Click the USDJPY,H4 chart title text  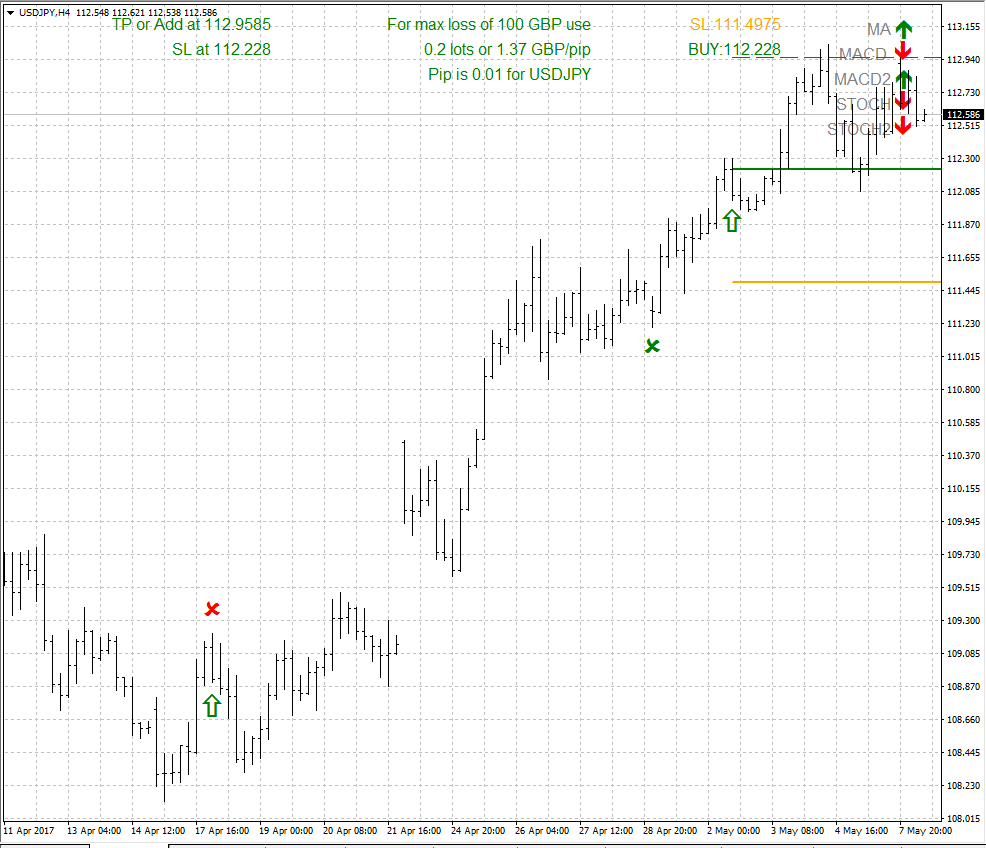[x=43, y=12]
